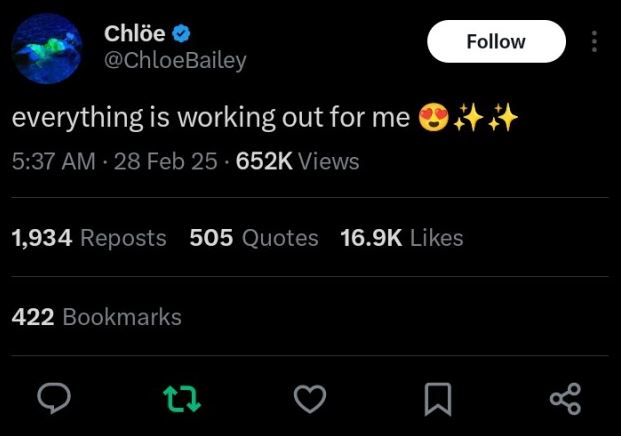
Task: Open the 652K Views analytics
Action: pyautogui.click(x=297, y=161)
